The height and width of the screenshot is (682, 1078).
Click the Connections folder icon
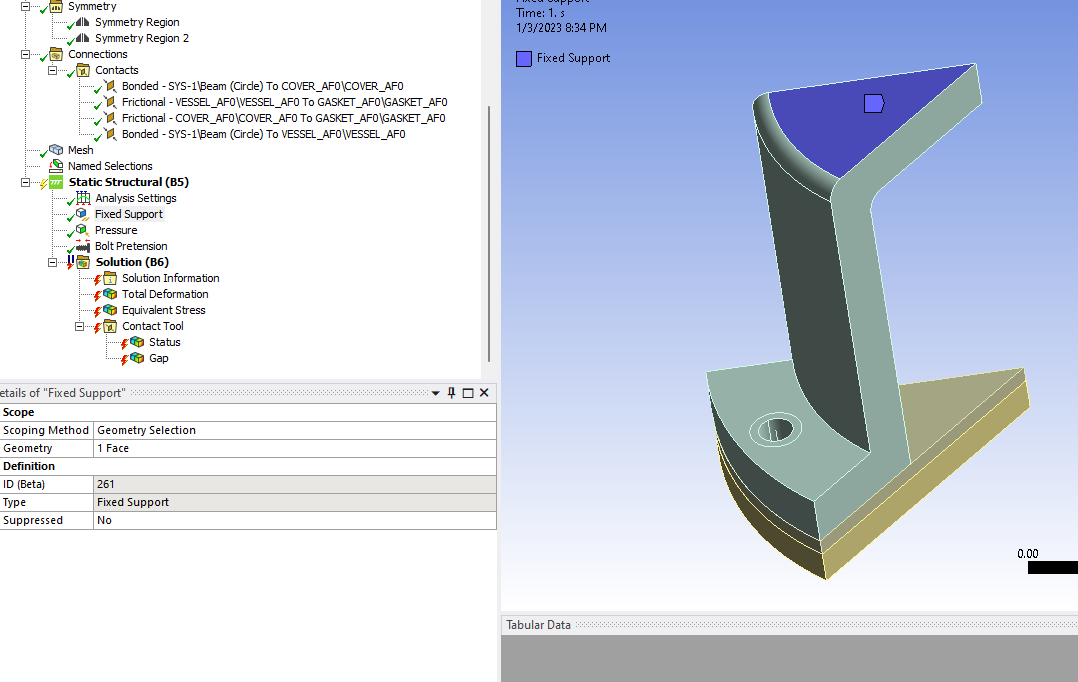coord(56,54)
